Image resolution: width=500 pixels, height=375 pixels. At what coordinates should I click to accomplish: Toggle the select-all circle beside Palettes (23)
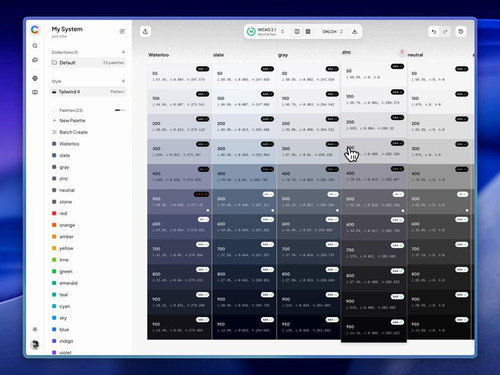point(54,110)
